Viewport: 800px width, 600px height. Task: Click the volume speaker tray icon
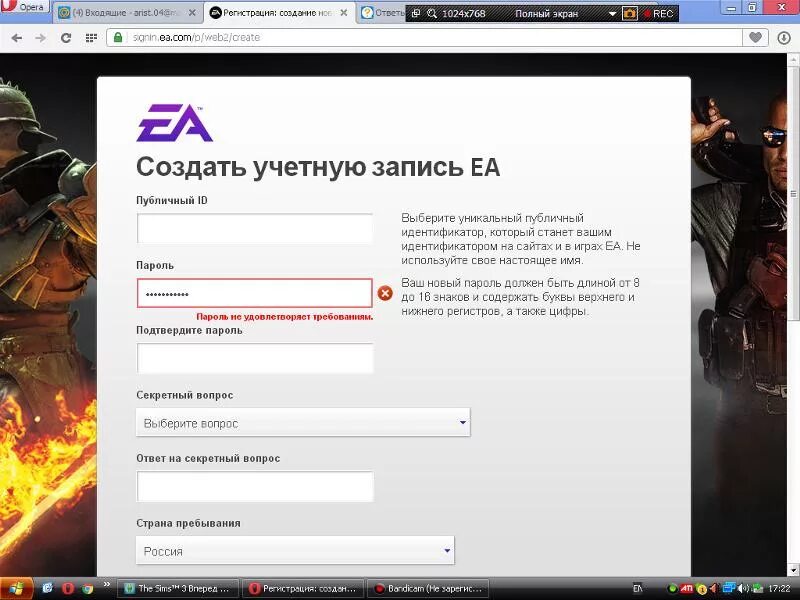tap(742, 589)
